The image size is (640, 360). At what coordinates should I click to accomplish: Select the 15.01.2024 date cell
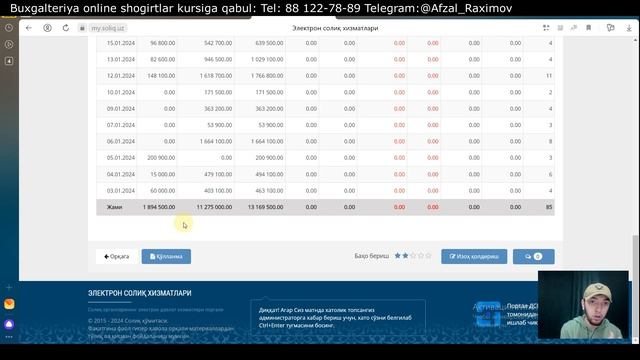(120, 43)
